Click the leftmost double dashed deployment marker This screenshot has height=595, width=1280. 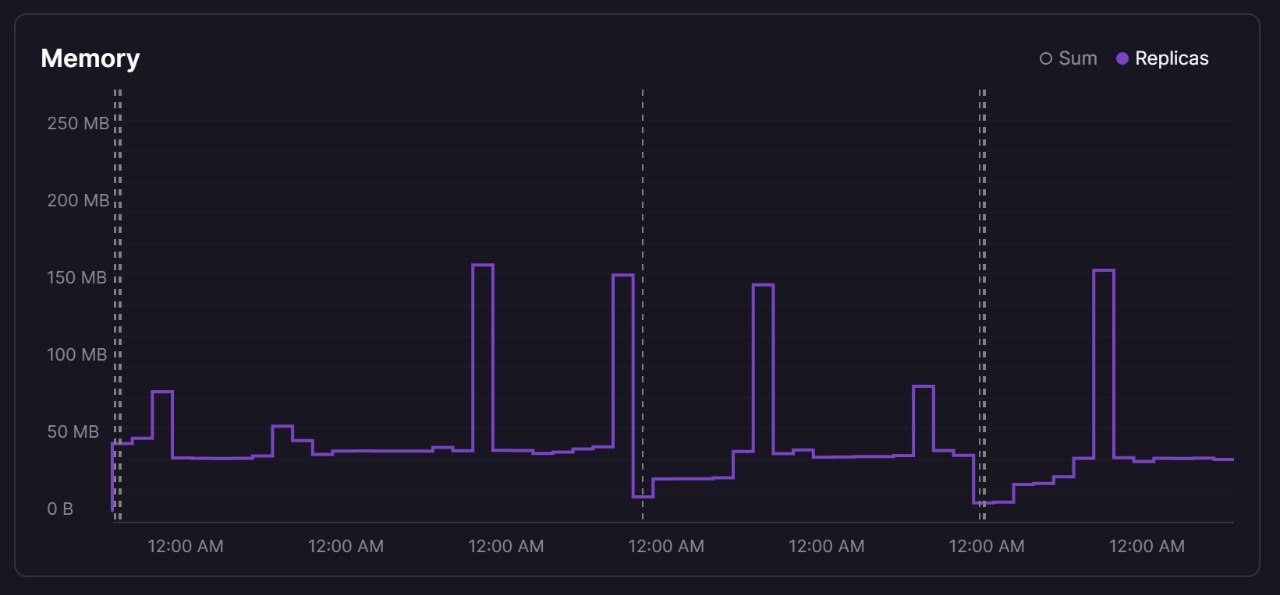pos(117,300)
